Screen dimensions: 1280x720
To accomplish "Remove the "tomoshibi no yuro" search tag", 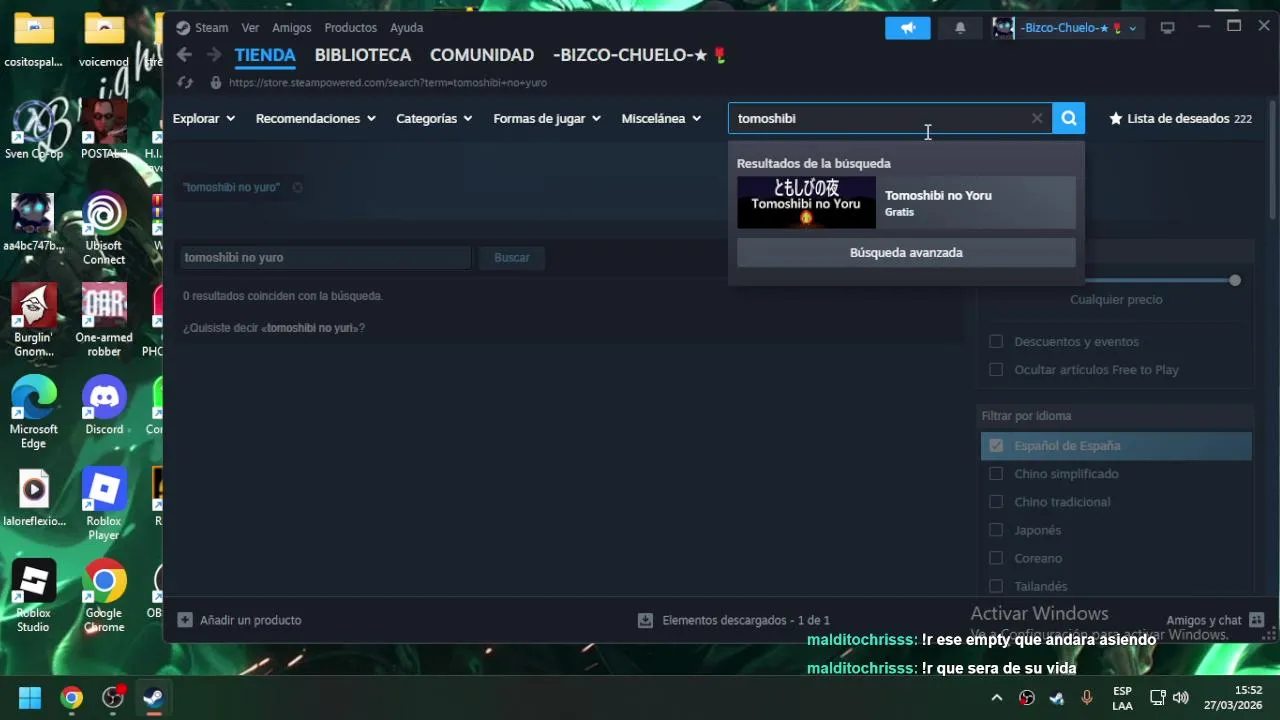I will 297,187.
